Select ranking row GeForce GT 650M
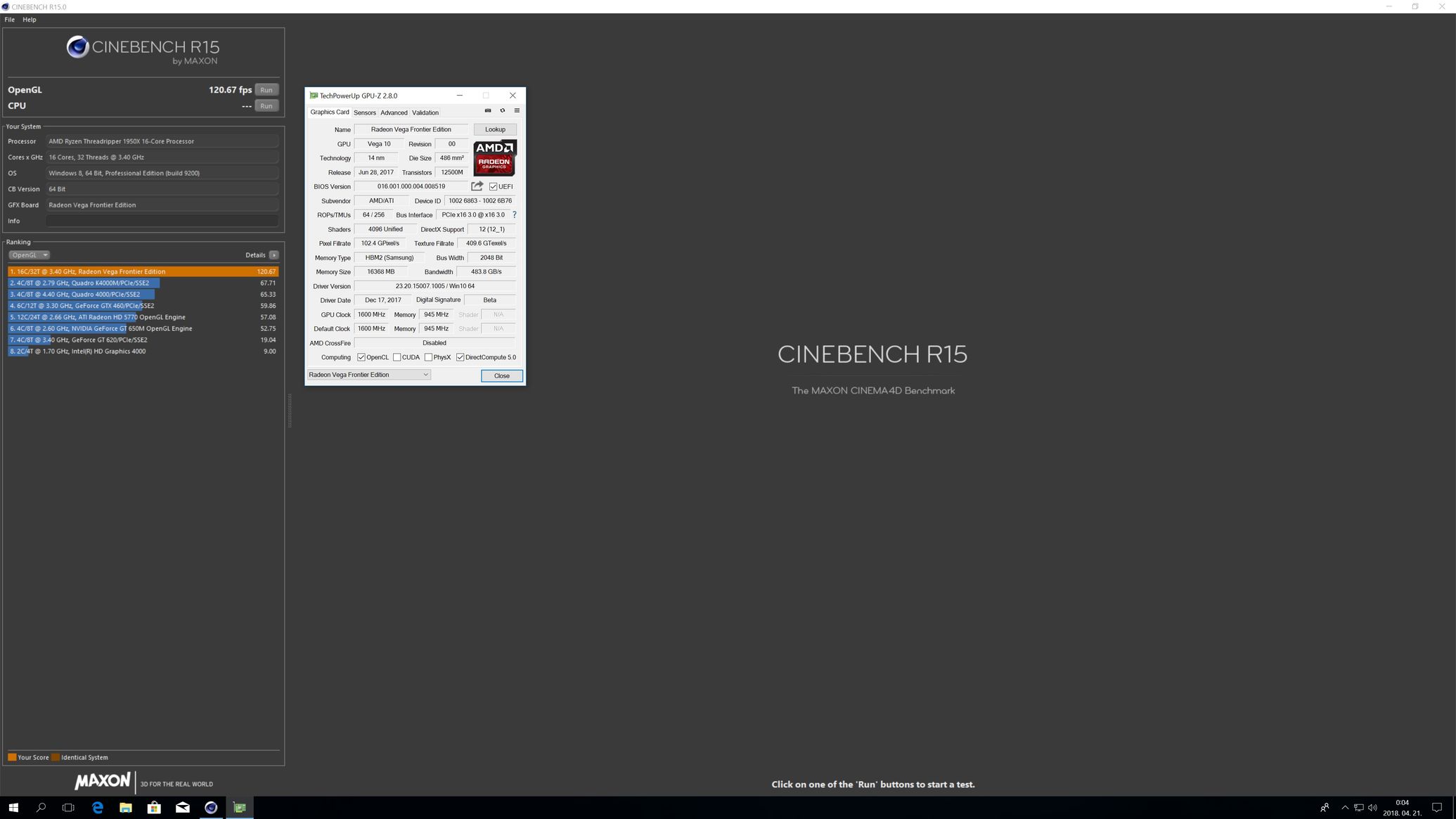The width and height of the screenshot is (1456, 819). (x=143, y=328)
